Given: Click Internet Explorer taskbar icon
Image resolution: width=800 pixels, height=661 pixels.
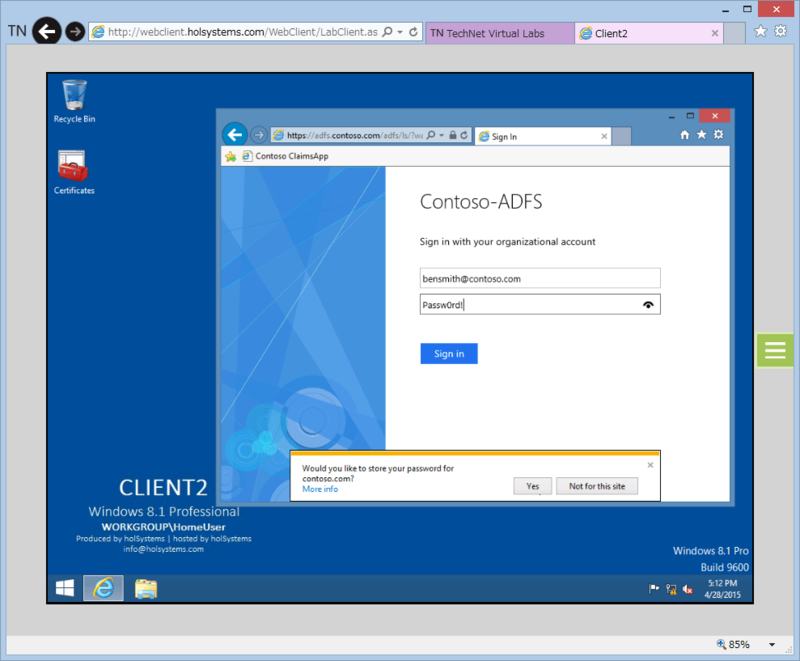Looking at the screenshot, I should click(104, 589).
